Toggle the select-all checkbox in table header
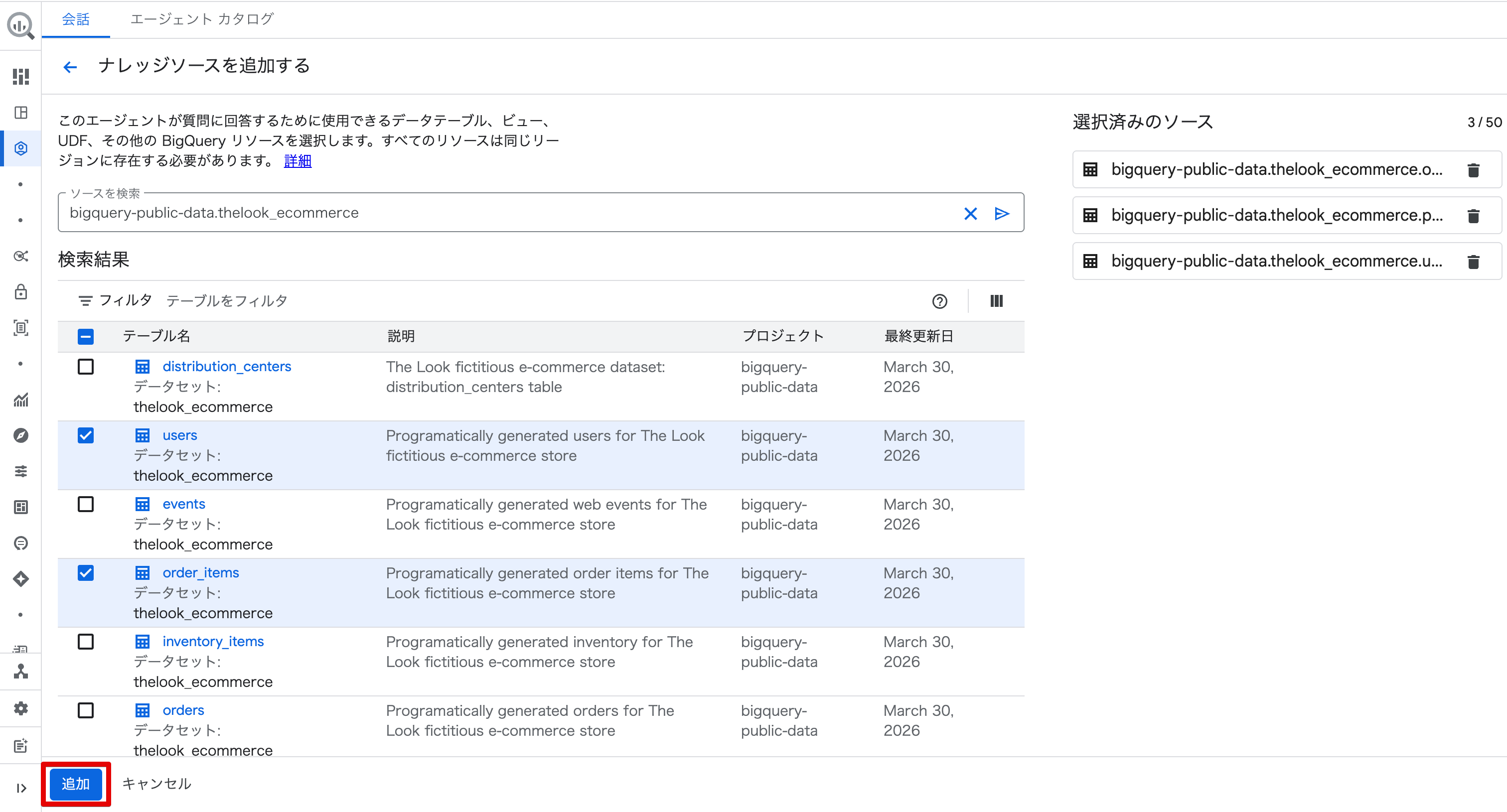 85,336
